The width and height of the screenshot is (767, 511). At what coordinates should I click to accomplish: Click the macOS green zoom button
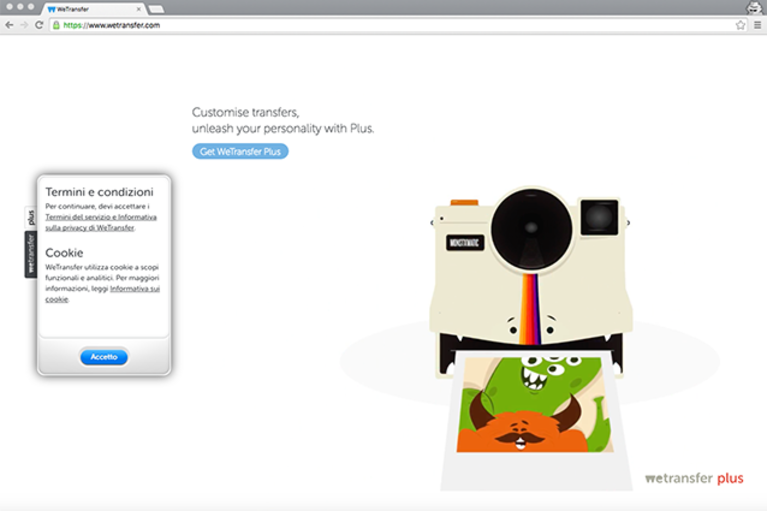pos(31,7)
